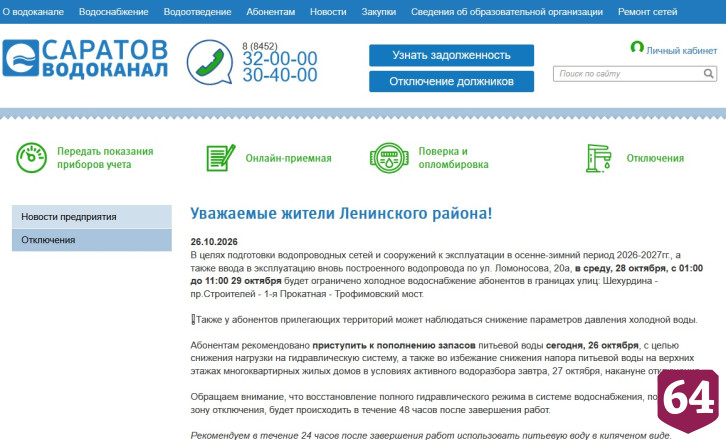Click the Узнать задолженность button
This screenshot has height=440, width=726.
click(x=451, y=55)
